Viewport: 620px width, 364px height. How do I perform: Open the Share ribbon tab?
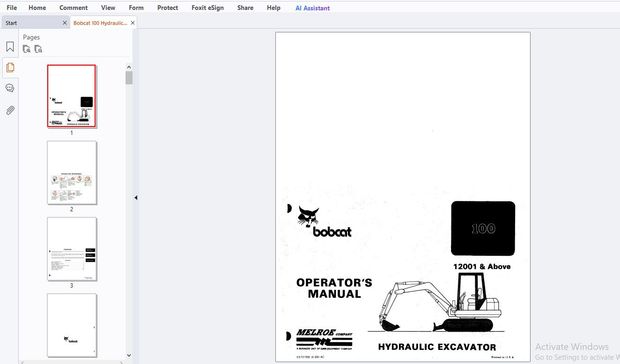coord(245,8)
